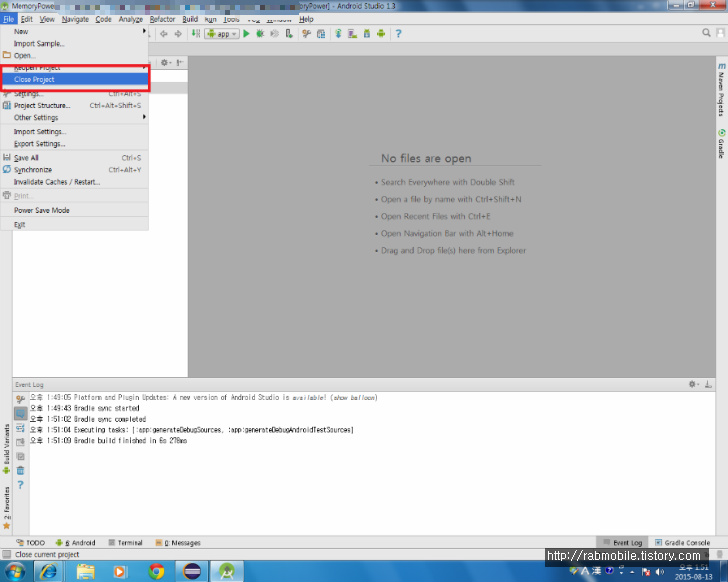Choose Import Sample from File menu
The width and height of the screenshot is (728, 582).
(74, 44)
